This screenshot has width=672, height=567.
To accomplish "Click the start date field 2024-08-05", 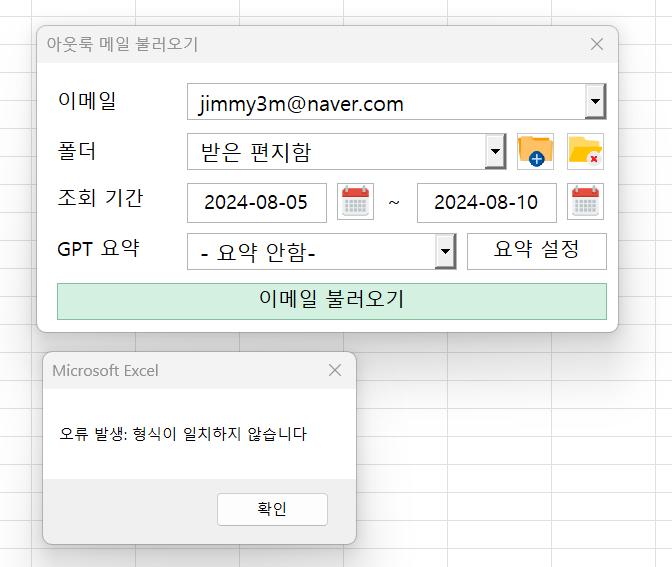I will (257, 203).
